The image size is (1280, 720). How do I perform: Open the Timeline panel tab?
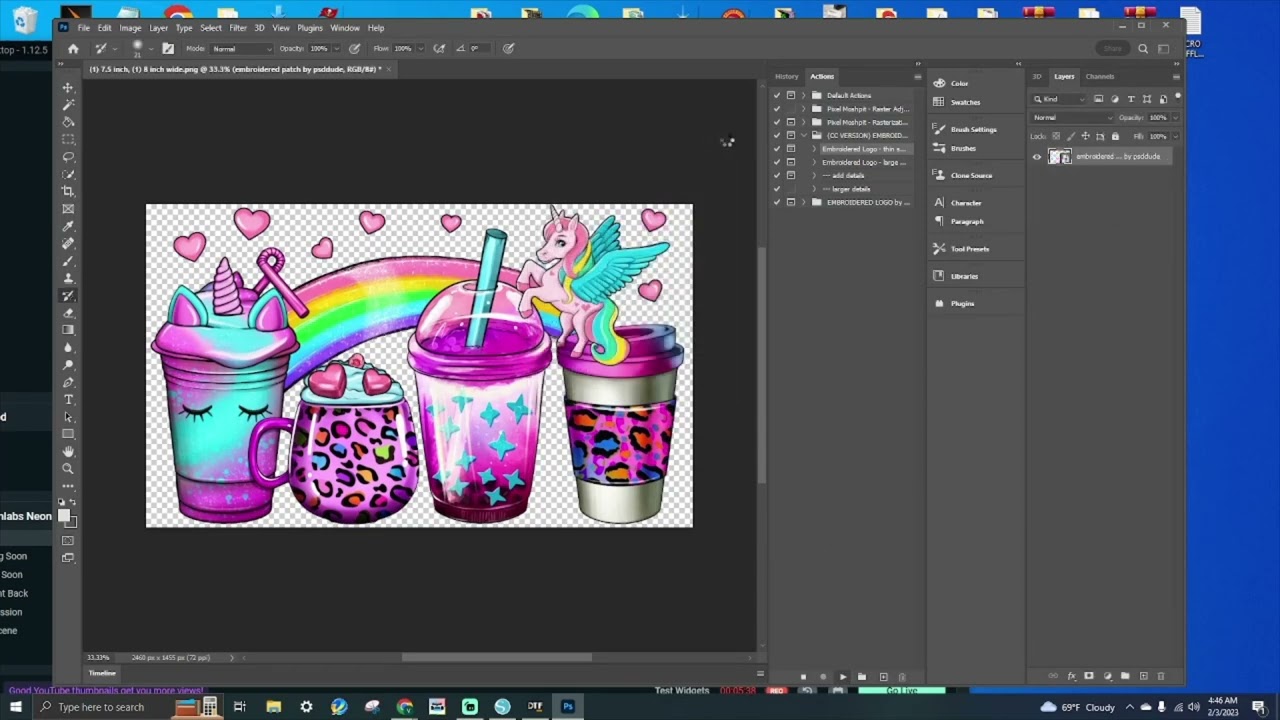click(x=102, y=673)
